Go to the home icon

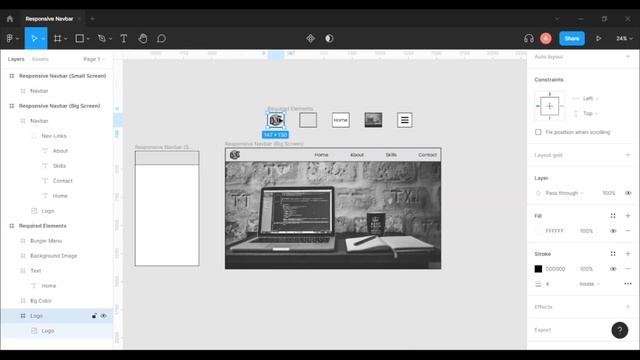tap(10, 19)
